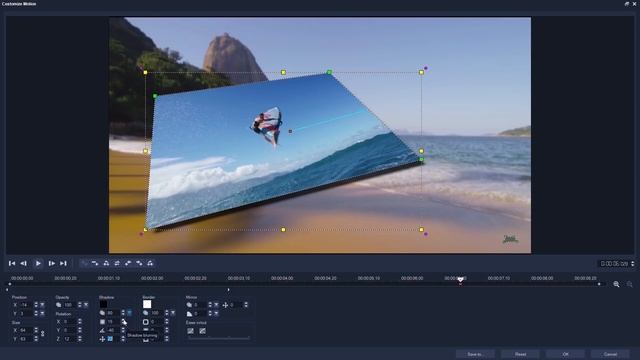
Task: Click the 00:00:02:00 mark on the ruler
Action: click(x=152, y=278)
